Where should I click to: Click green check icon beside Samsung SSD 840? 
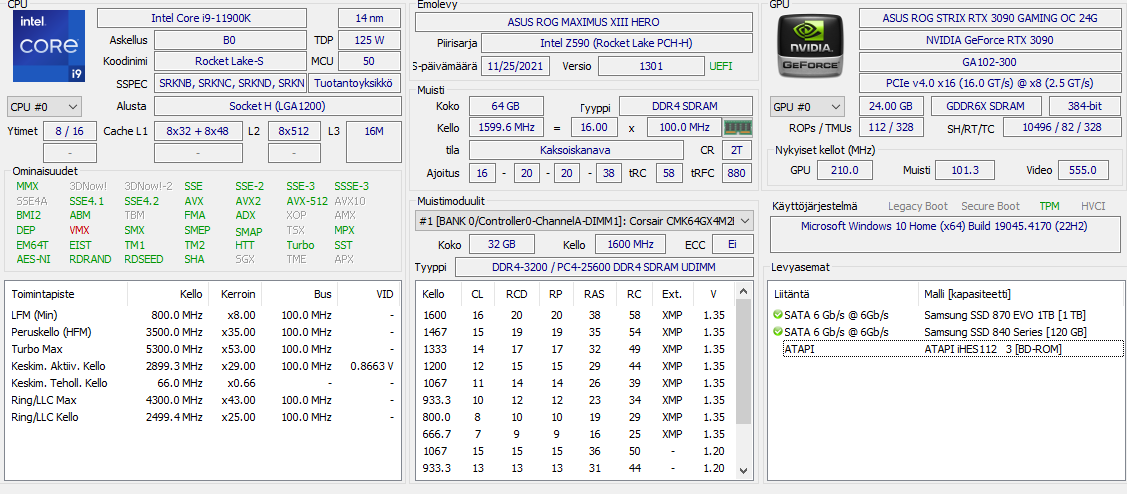[x=777, y=332]
